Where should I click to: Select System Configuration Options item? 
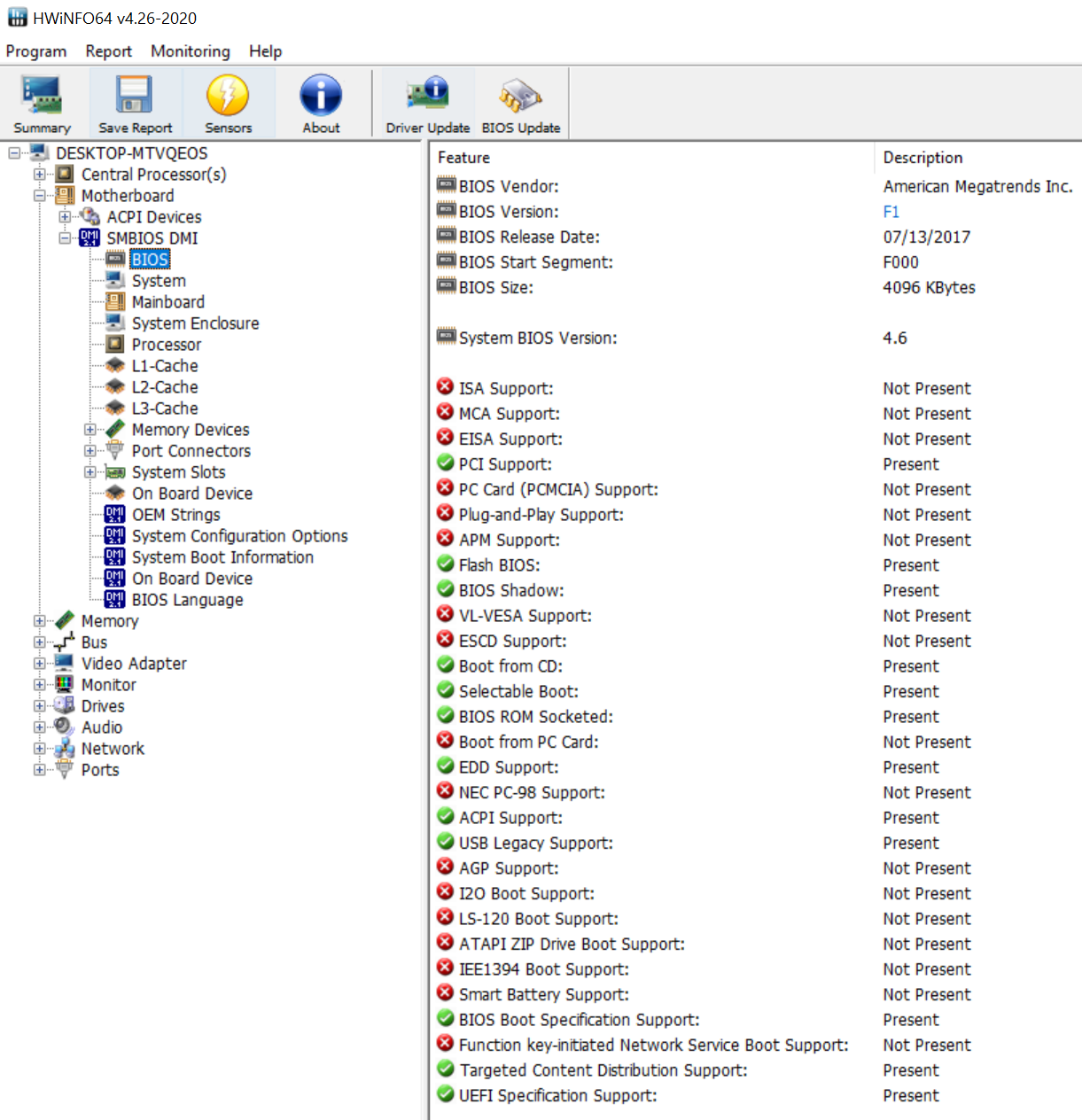point(239,536)
